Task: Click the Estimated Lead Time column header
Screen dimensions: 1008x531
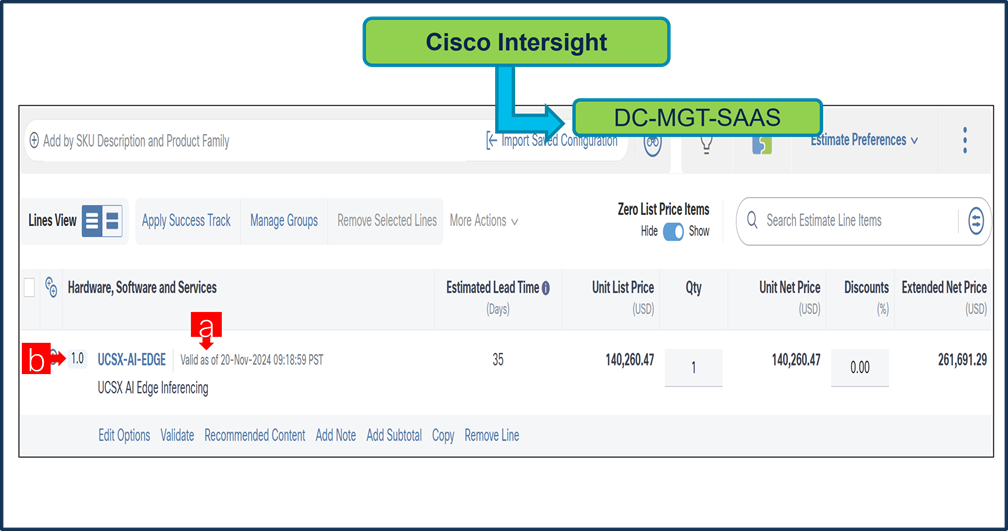Action: (492, 288)
